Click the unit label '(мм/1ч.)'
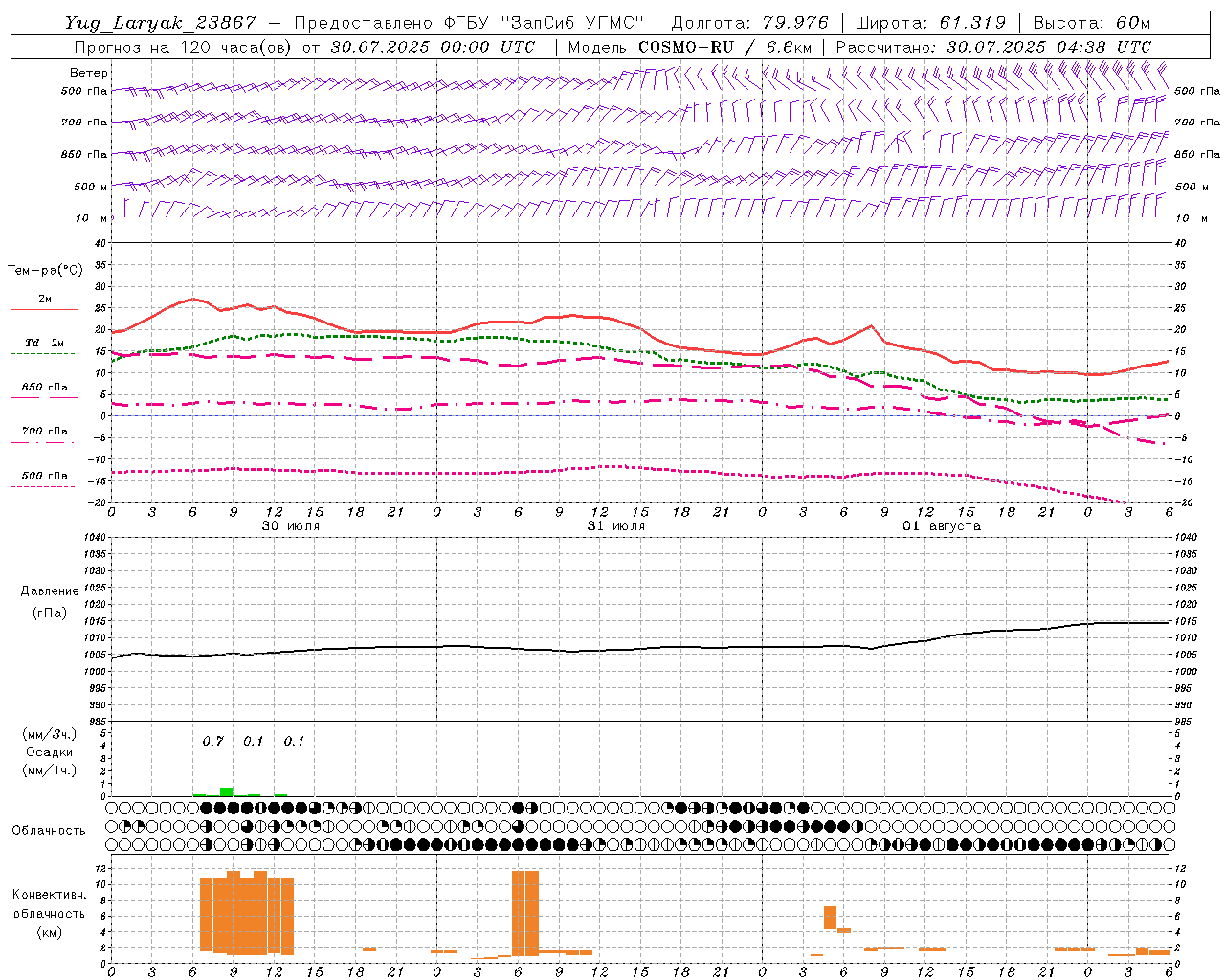Viewport: 1225px width, 980px height. [50, 770]
